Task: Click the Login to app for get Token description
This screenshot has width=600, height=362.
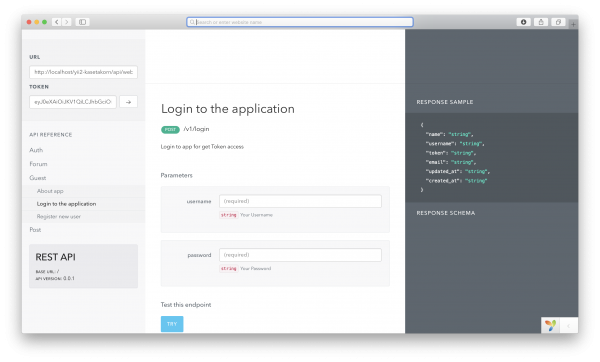Action: point(202,147)
